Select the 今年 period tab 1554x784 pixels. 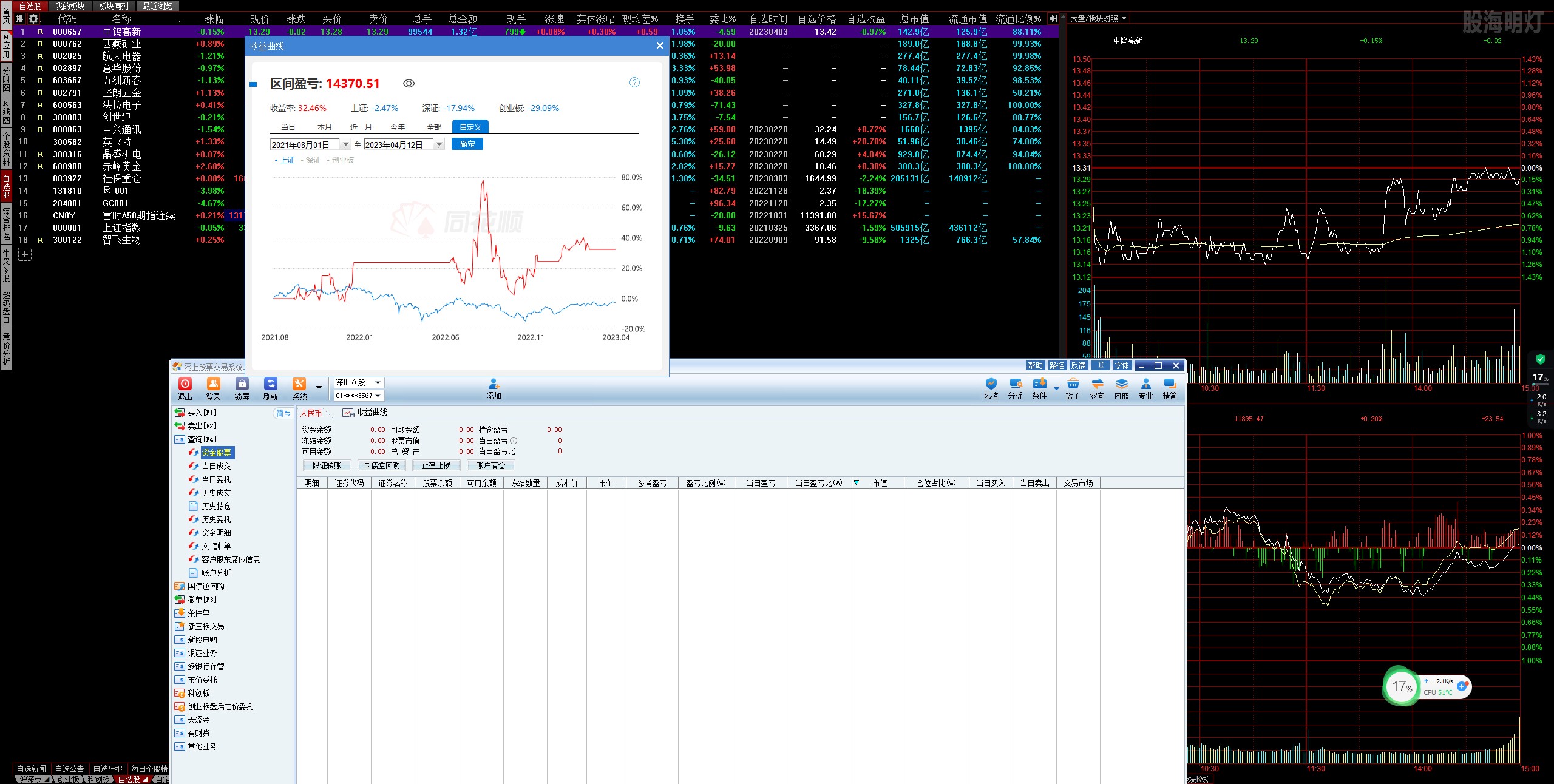(x=398, y=127)
